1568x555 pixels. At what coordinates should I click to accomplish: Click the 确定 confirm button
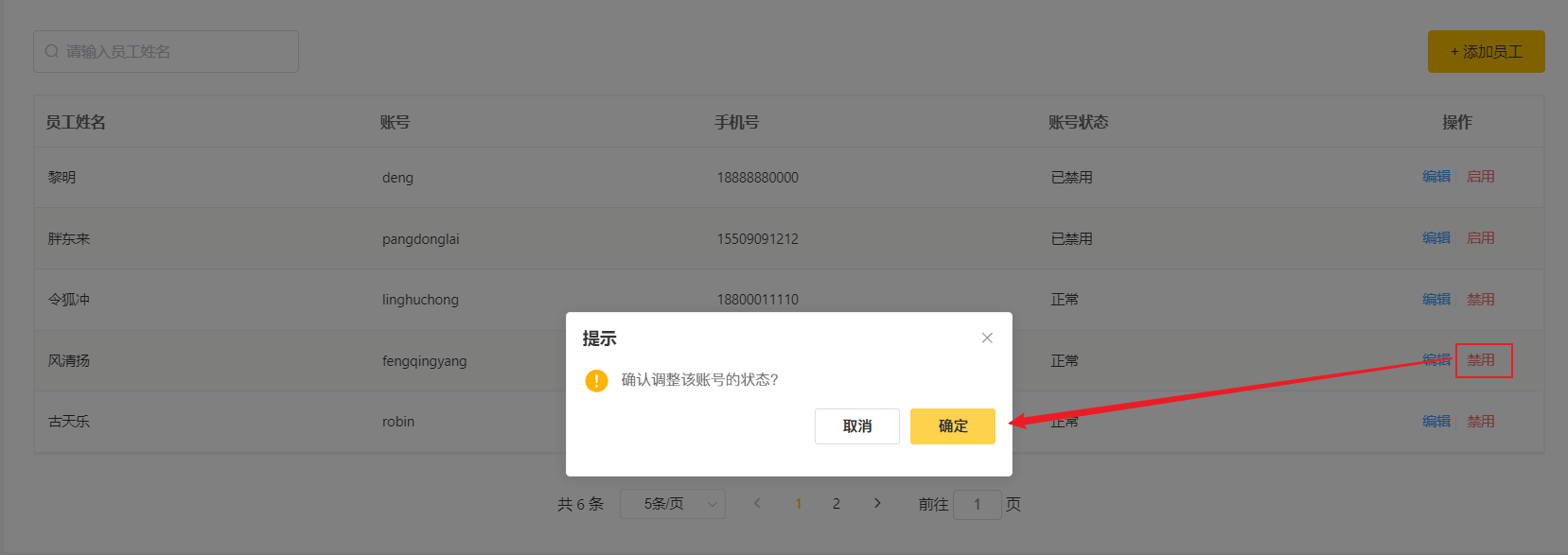[x=952, y=426]
